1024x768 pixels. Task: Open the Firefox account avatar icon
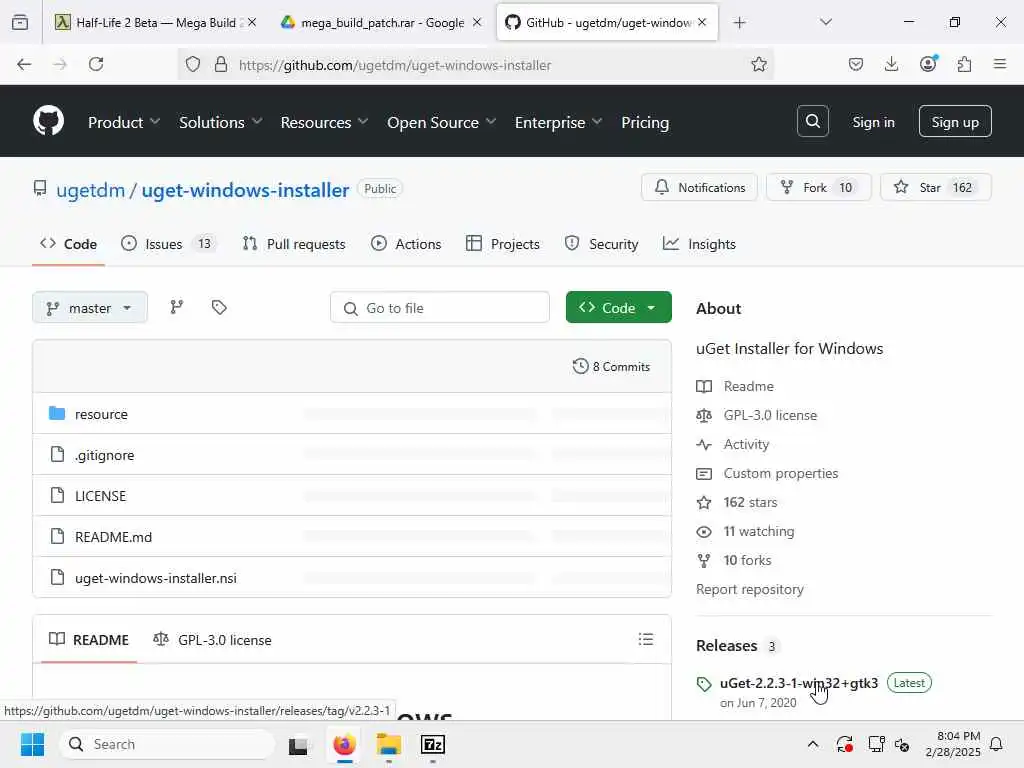[928, 64]
